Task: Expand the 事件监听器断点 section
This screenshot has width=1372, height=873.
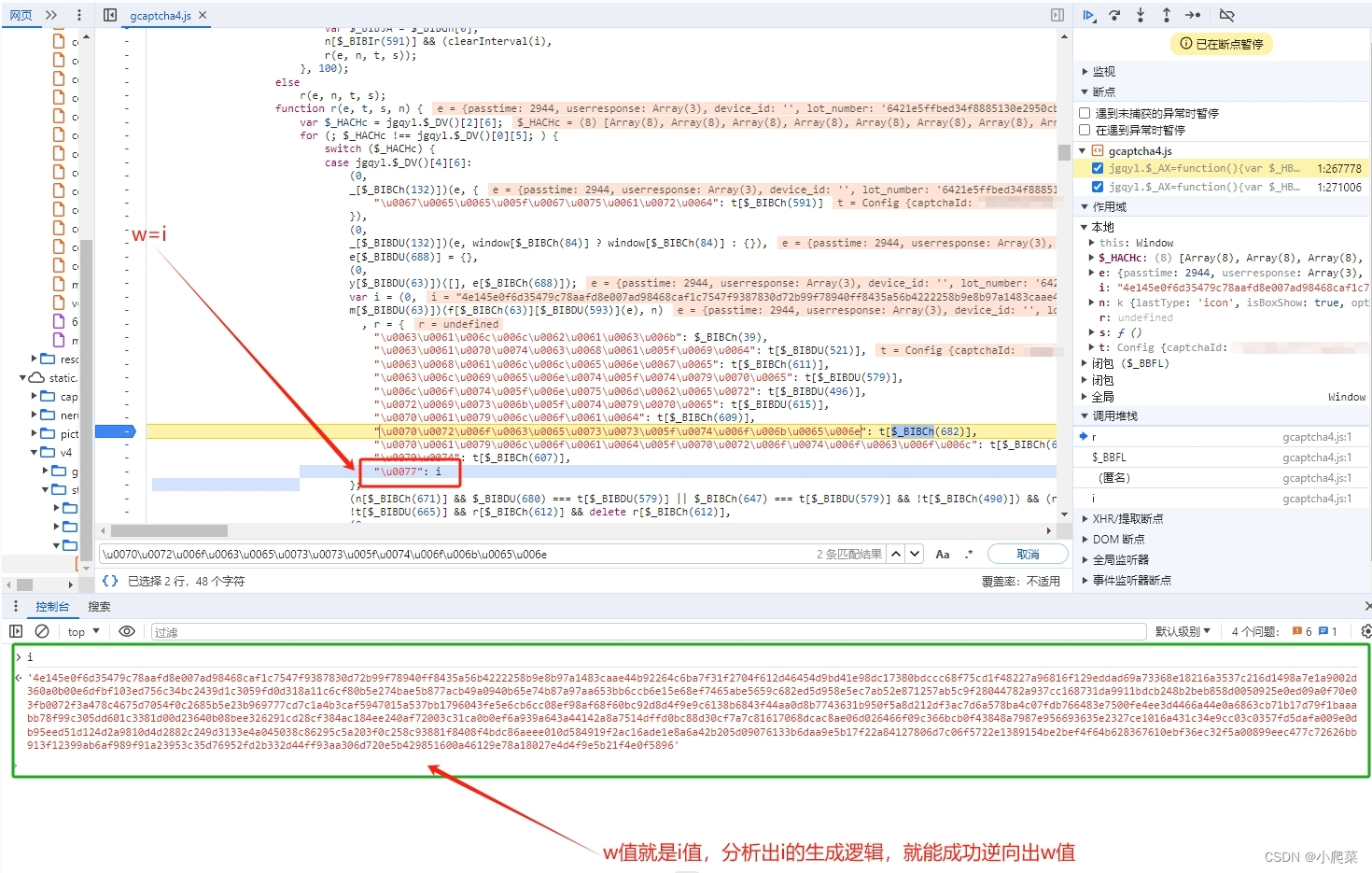Action: tap(1131, 581)
